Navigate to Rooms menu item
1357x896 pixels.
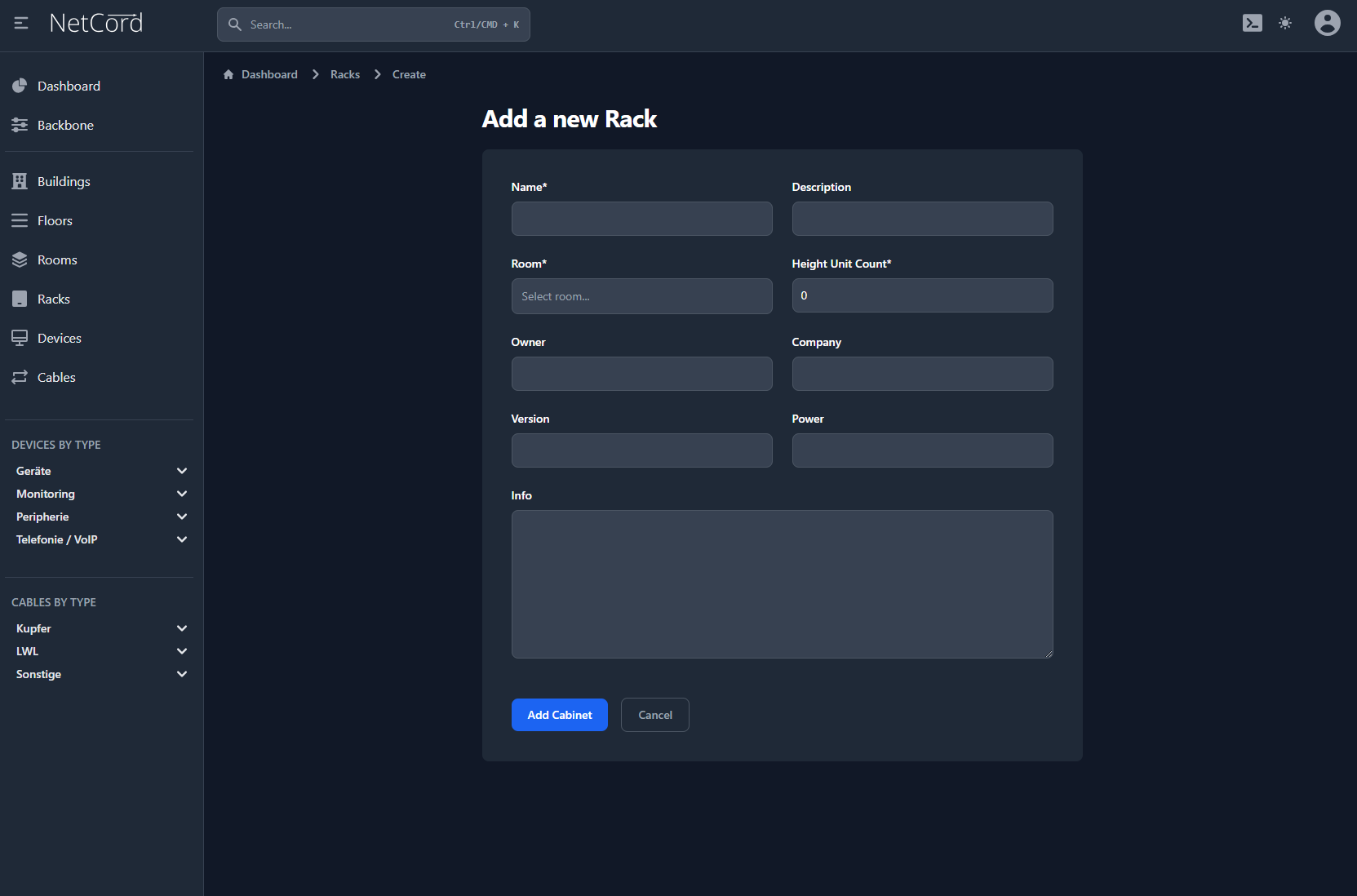click(57, 260)
